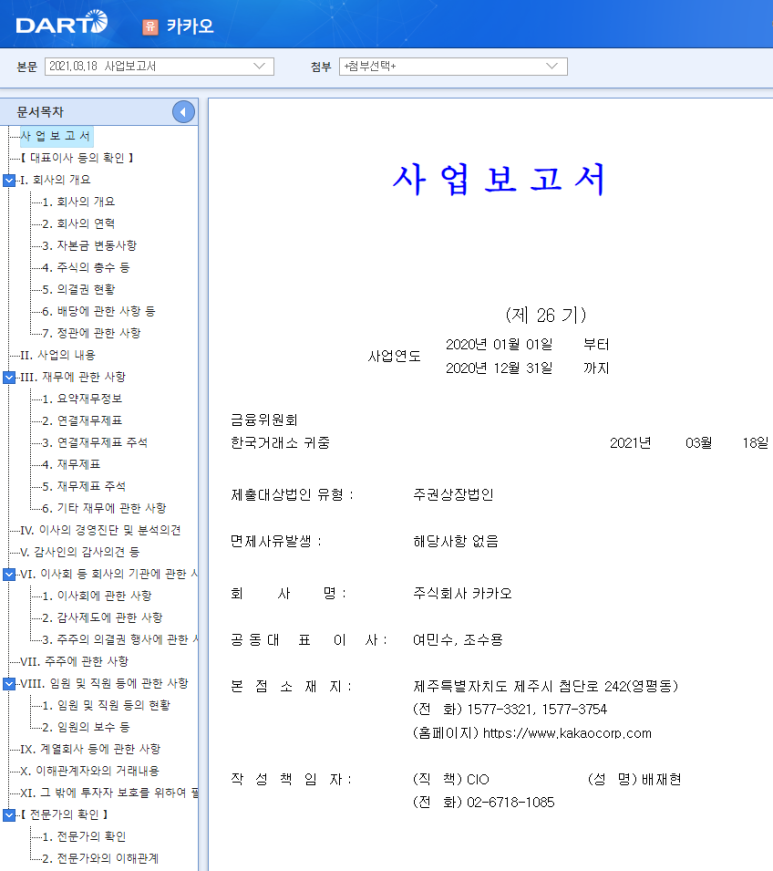Click the 카카오 company name in header
Screen dimensions: 773x871
[x=190, y=26]
